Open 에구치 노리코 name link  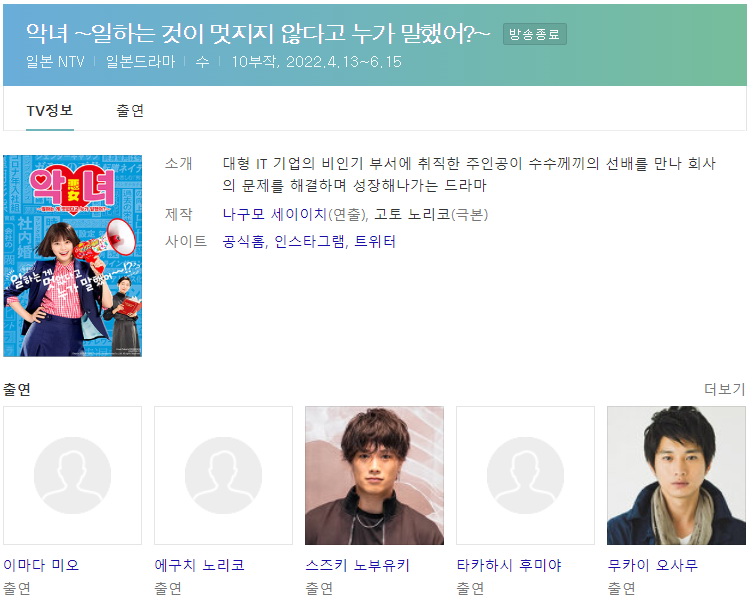pos(200,565)
